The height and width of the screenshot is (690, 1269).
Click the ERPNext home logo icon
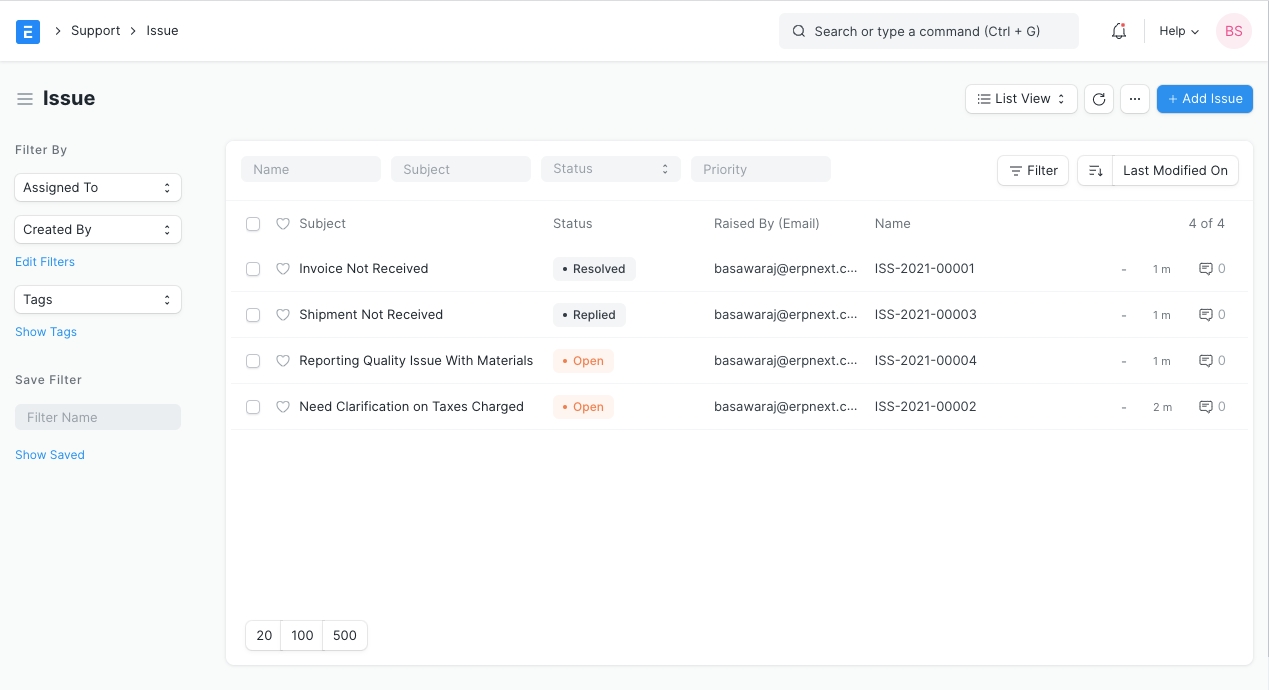tap(28, 31)
